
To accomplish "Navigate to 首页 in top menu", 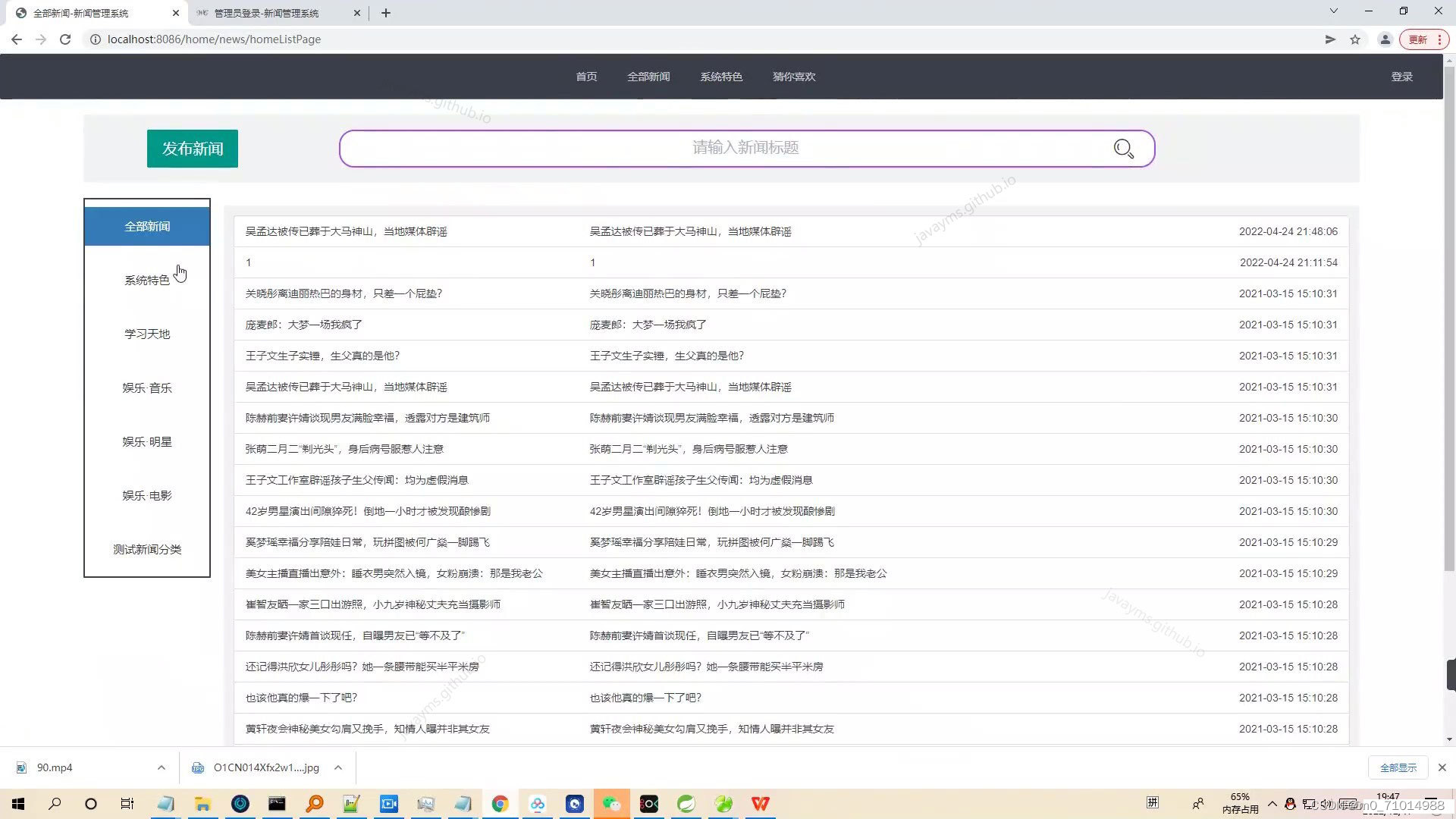I will (x=586, y=77).
